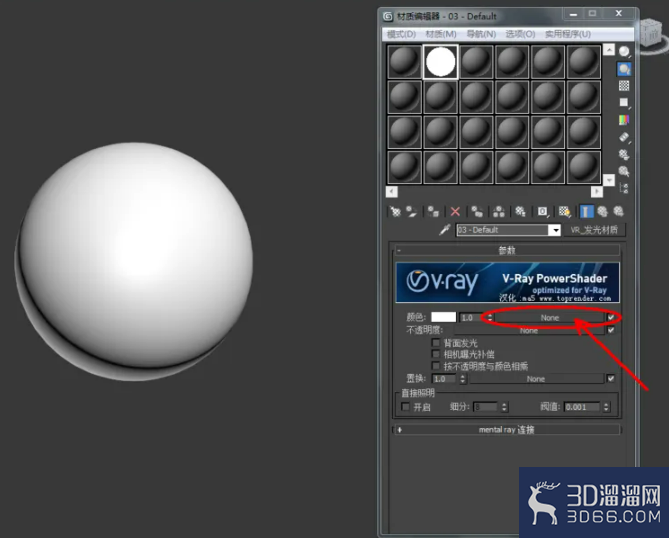
Task: Click the color multiplier 1.0 field
Action: click(472, 317)
